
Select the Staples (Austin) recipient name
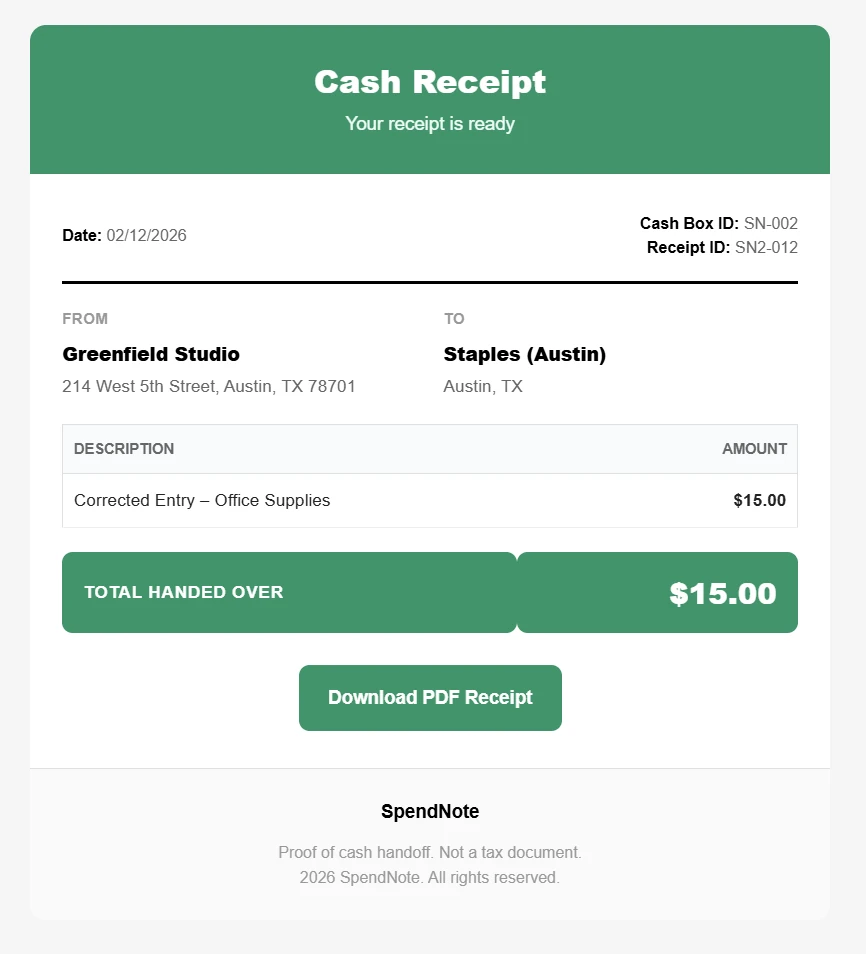point(524,354)
